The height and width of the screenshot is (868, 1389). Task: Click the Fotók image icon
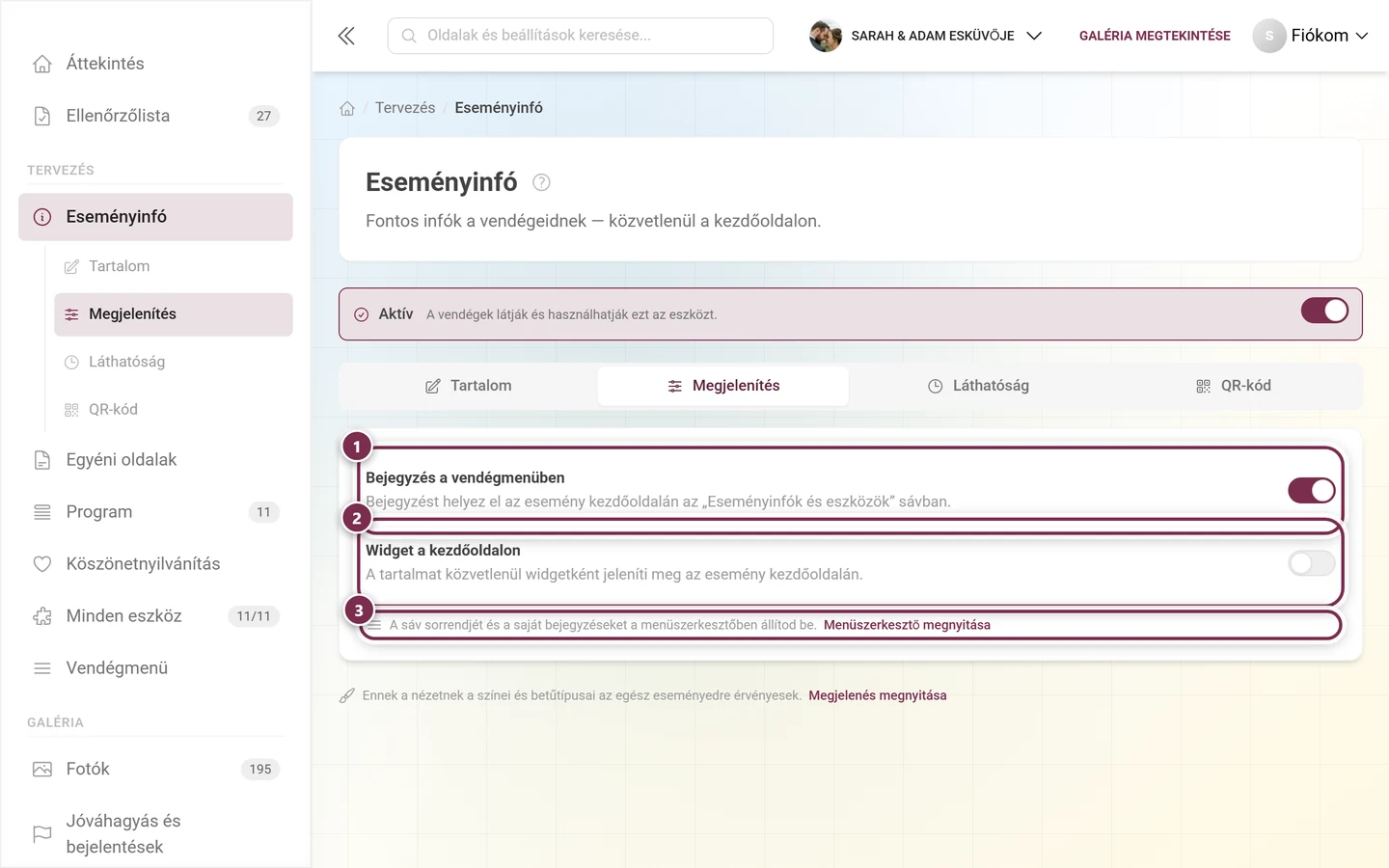(x=42, y=769)
